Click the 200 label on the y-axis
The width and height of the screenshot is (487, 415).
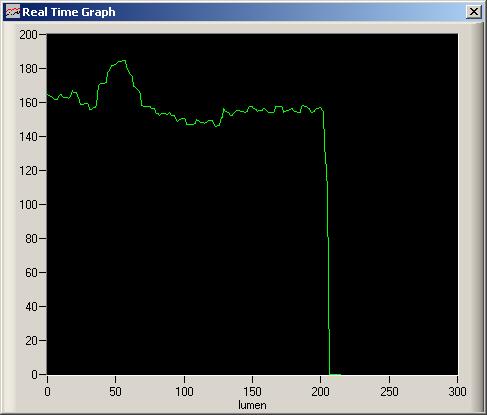(28, 35)
